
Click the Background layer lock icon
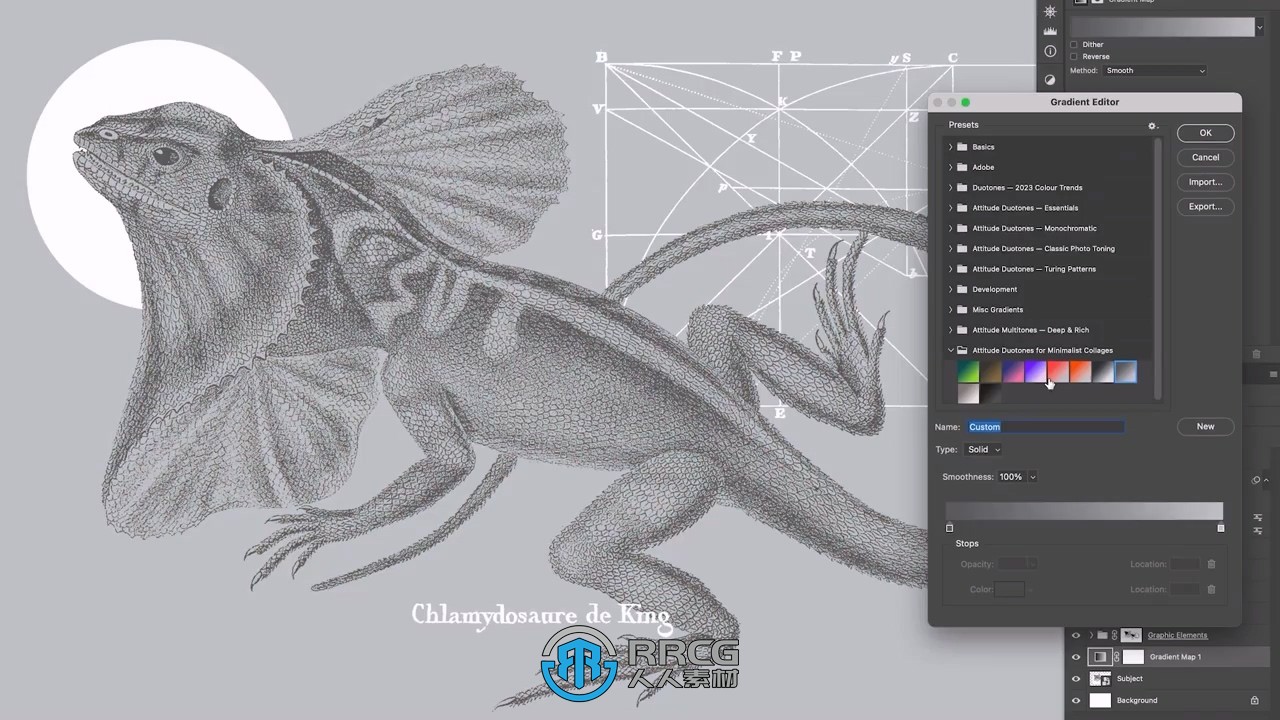[x=1254, y=701]
